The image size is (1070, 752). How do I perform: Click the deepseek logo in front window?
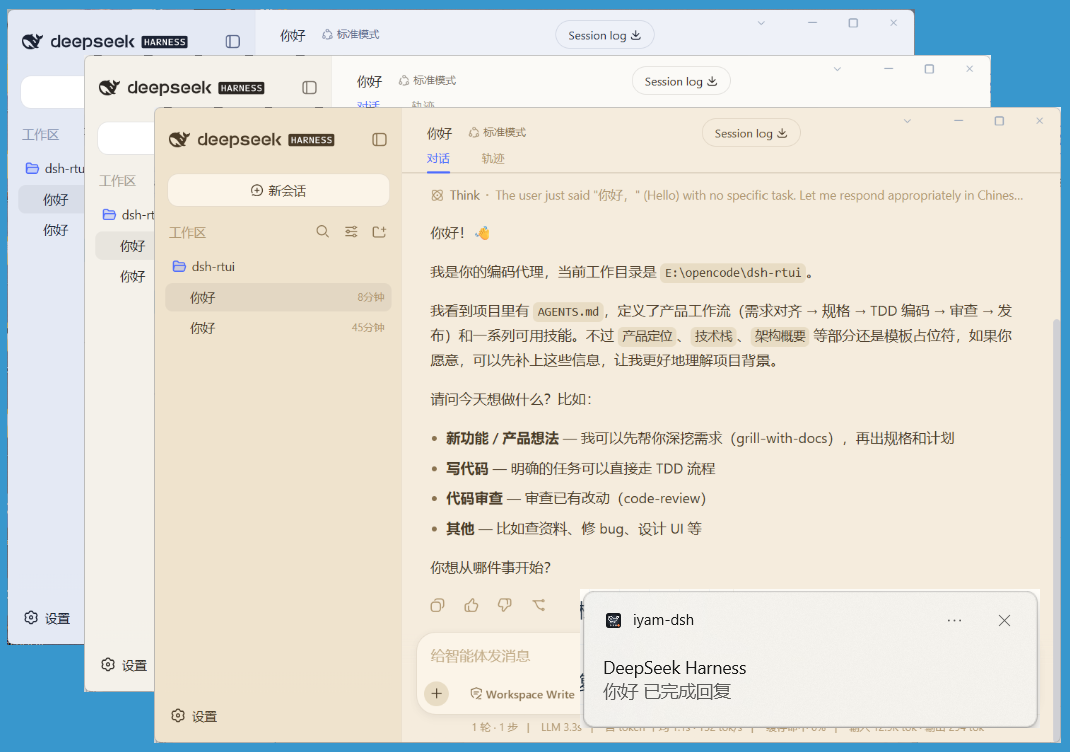(x=251, y=140)
